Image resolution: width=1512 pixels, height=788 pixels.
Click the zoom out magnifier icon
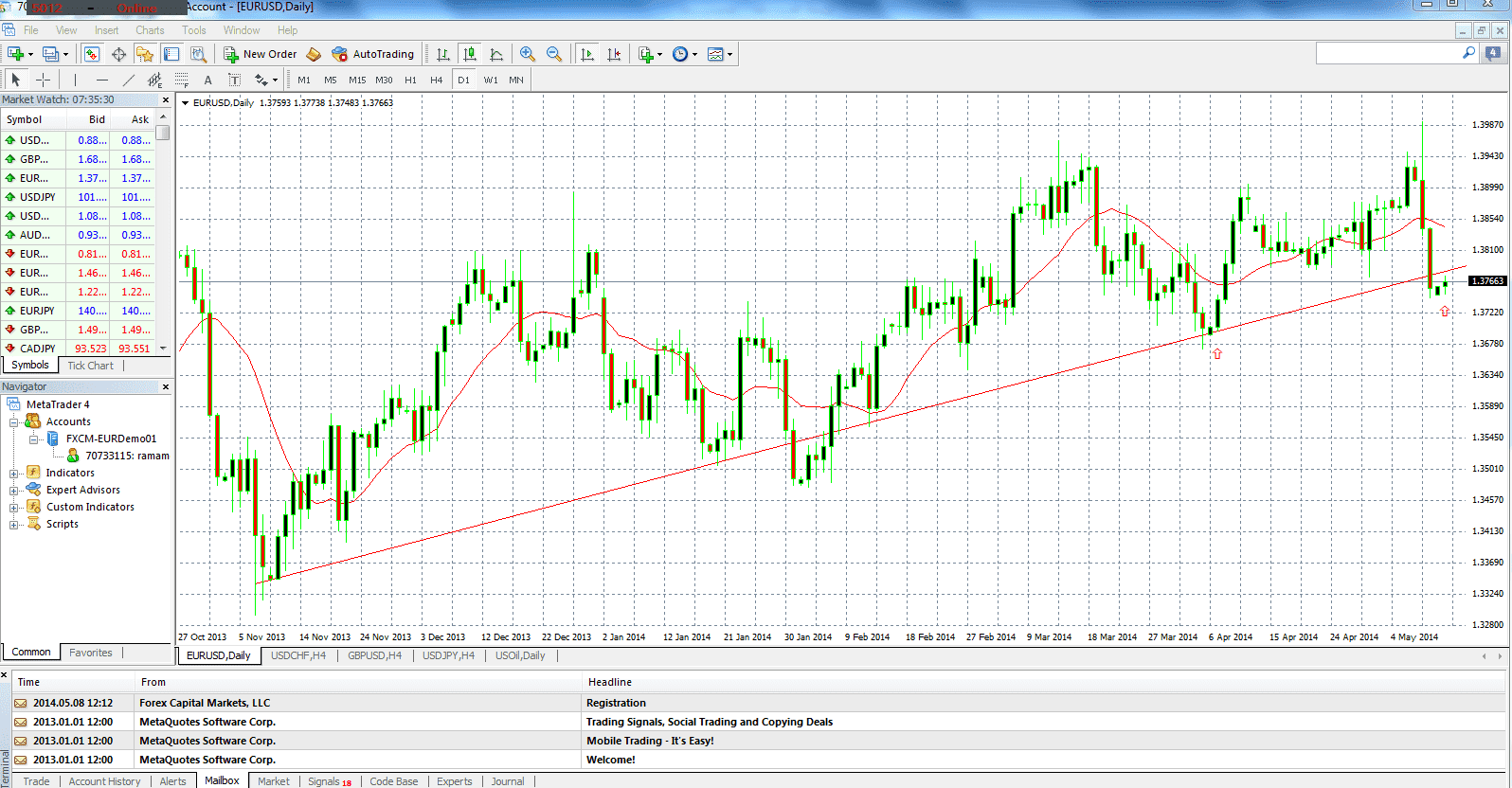tap(554, 54)
